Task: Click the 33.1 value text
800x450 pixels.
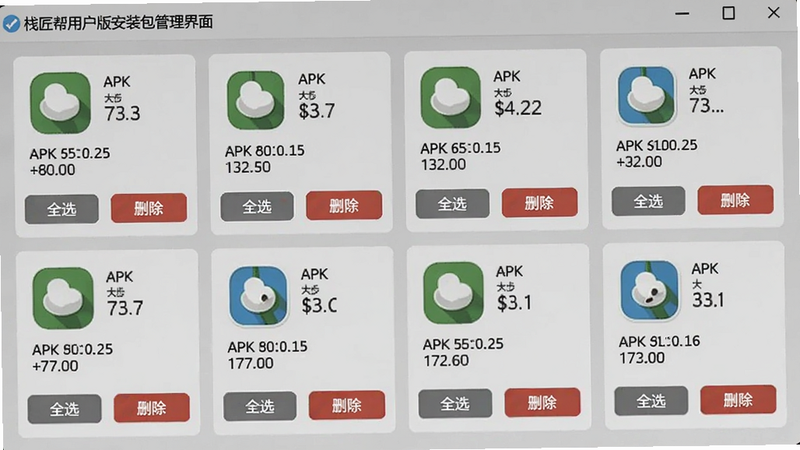Action: [x=708, y=300]
